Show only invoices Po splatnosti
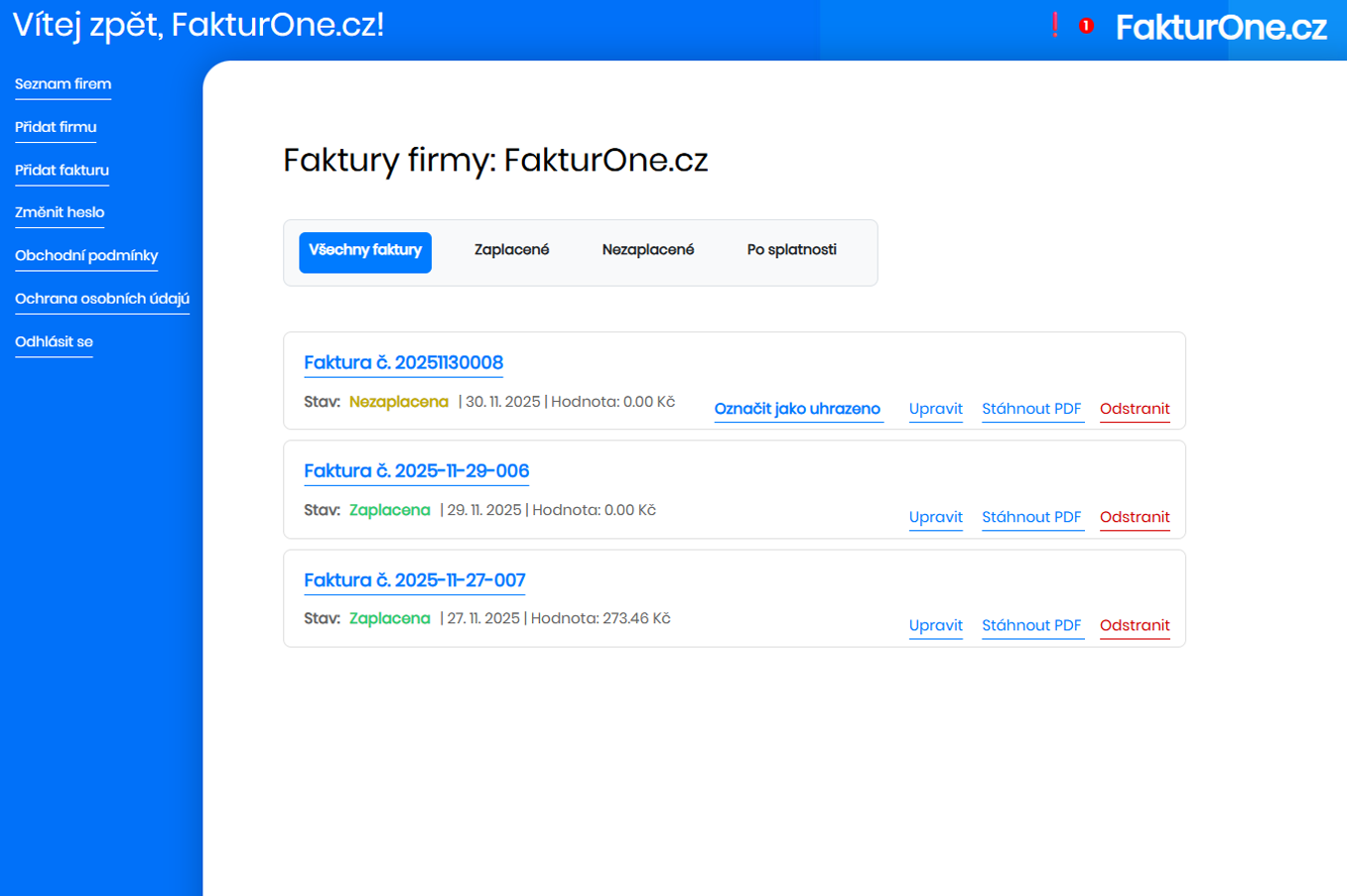The width and height of the screenshot is (1347, 896). click(x=791, y=249)
